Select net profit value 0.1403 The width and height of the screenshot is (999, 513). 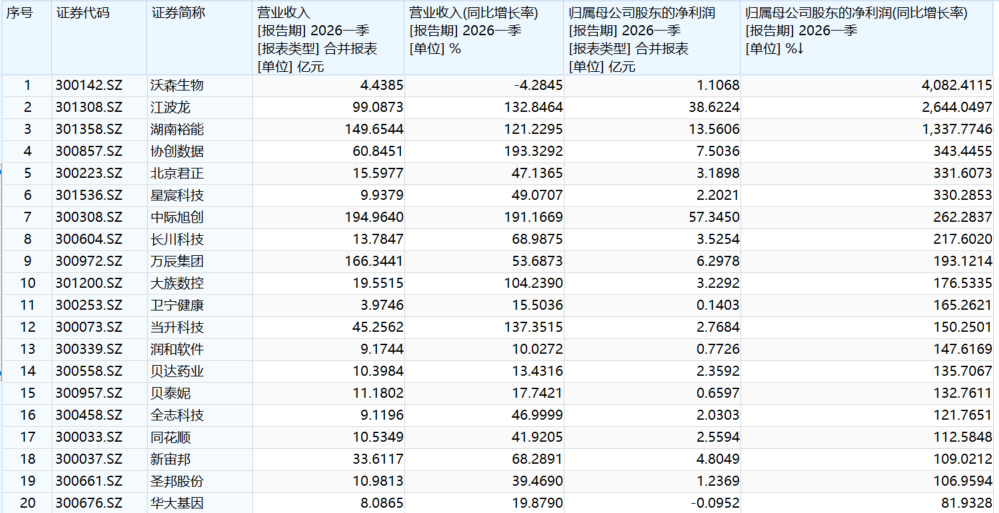pyautogui.click(x=719, y=306)
